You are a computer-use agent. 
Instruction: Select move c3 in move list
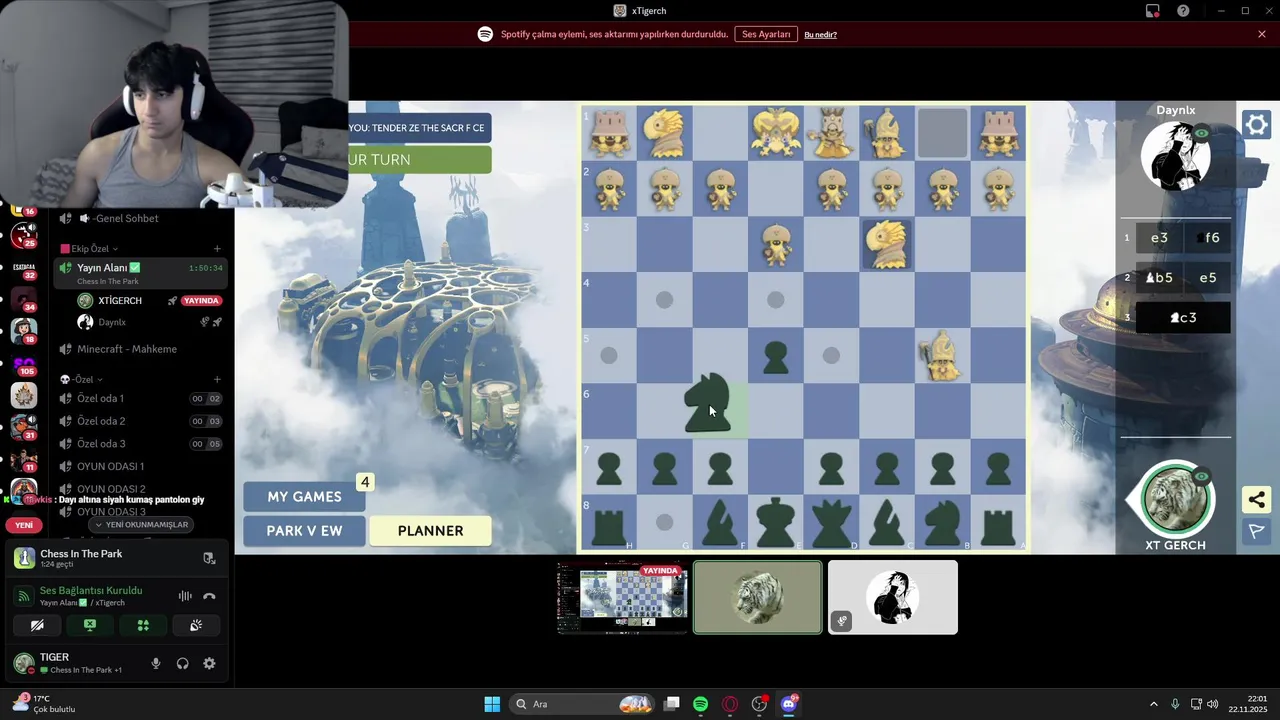coord(1183,318)
